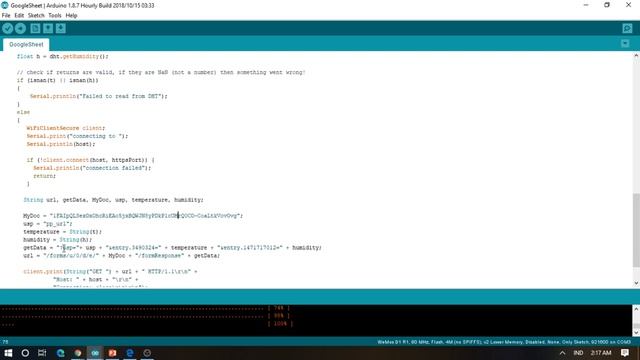The image size is (640, 360).
Task: Click the humidity = String(h) line
Action: point(58,240)
